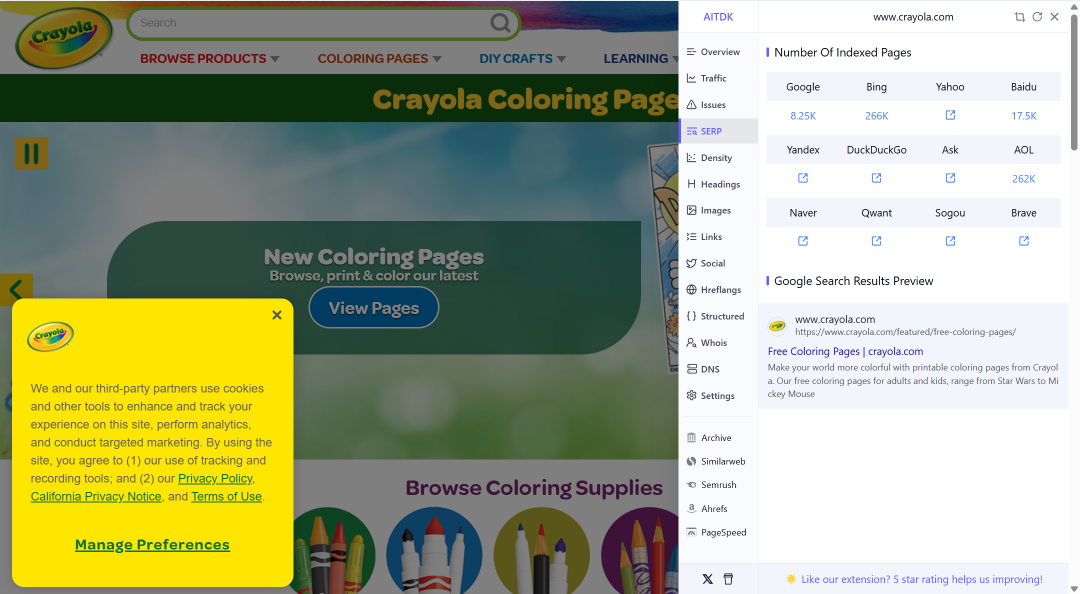Click the 5 star rating request link
The width and height of the screenshot is (1080, 594).
[922, 580]
